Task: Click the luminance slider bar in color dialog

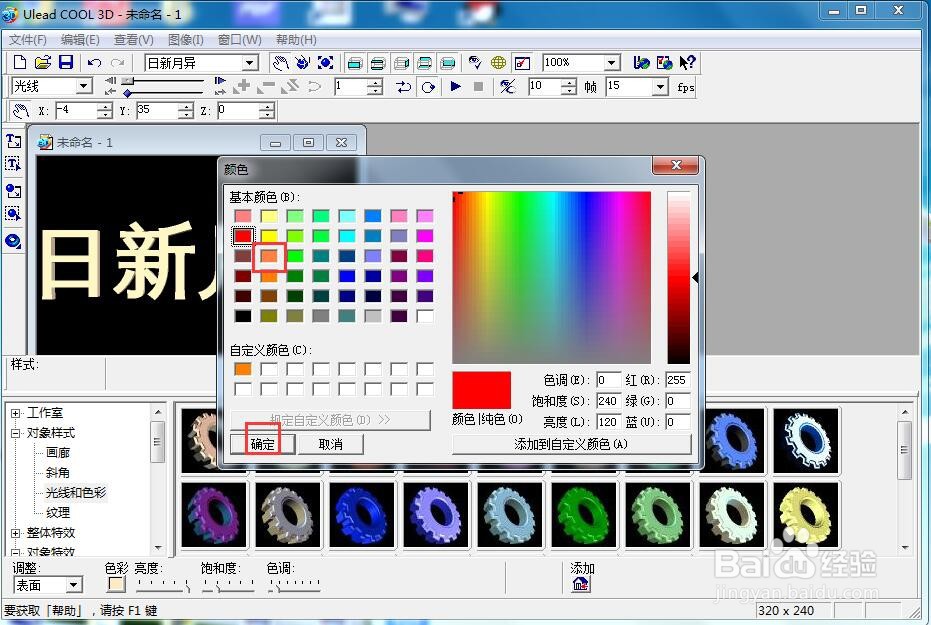Action: [x=678, y=277]
